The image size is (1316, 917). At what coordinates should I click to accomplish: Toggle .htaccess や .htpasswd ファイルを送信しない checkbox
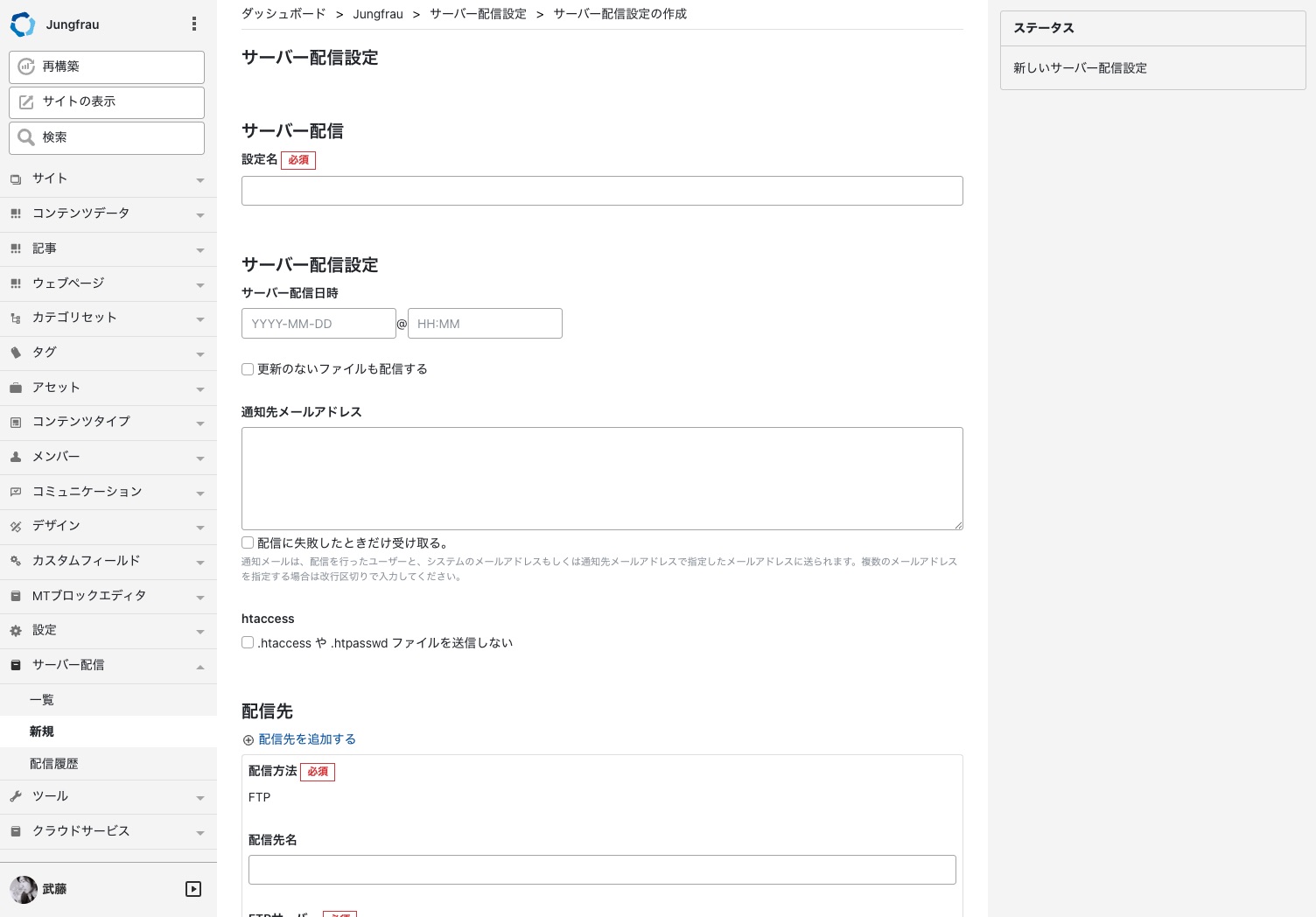click(x=248, y=642)
